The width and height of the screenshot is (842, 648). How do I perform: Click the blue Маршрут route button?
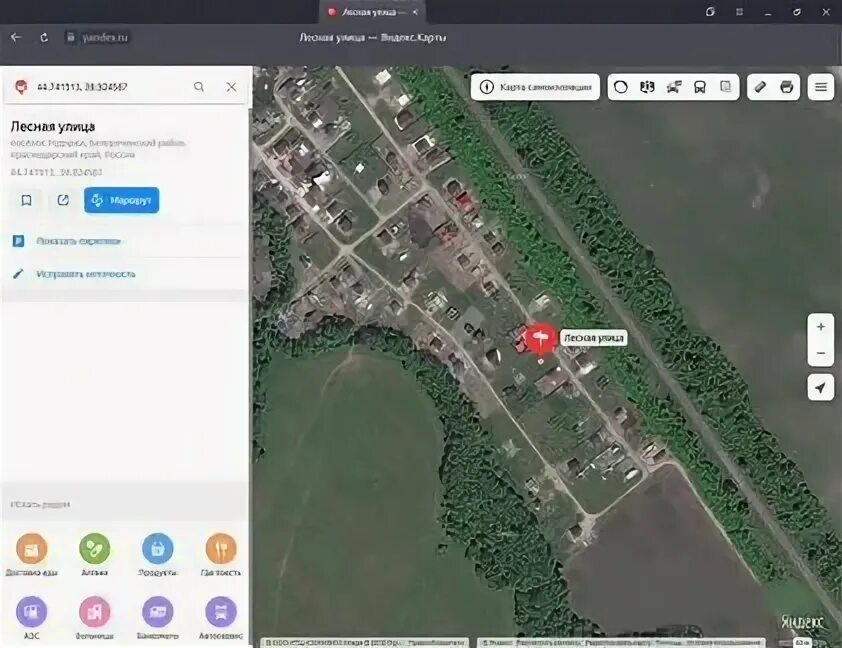pyautogui.click(x=121, y=200)
